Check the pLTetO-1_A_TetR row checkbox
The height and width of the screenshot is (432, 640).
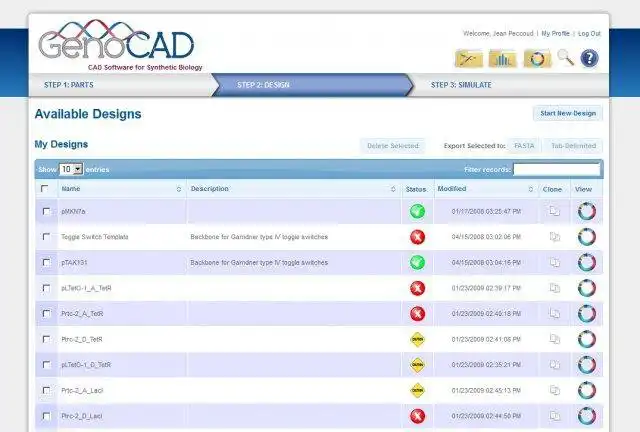(47, 288)
